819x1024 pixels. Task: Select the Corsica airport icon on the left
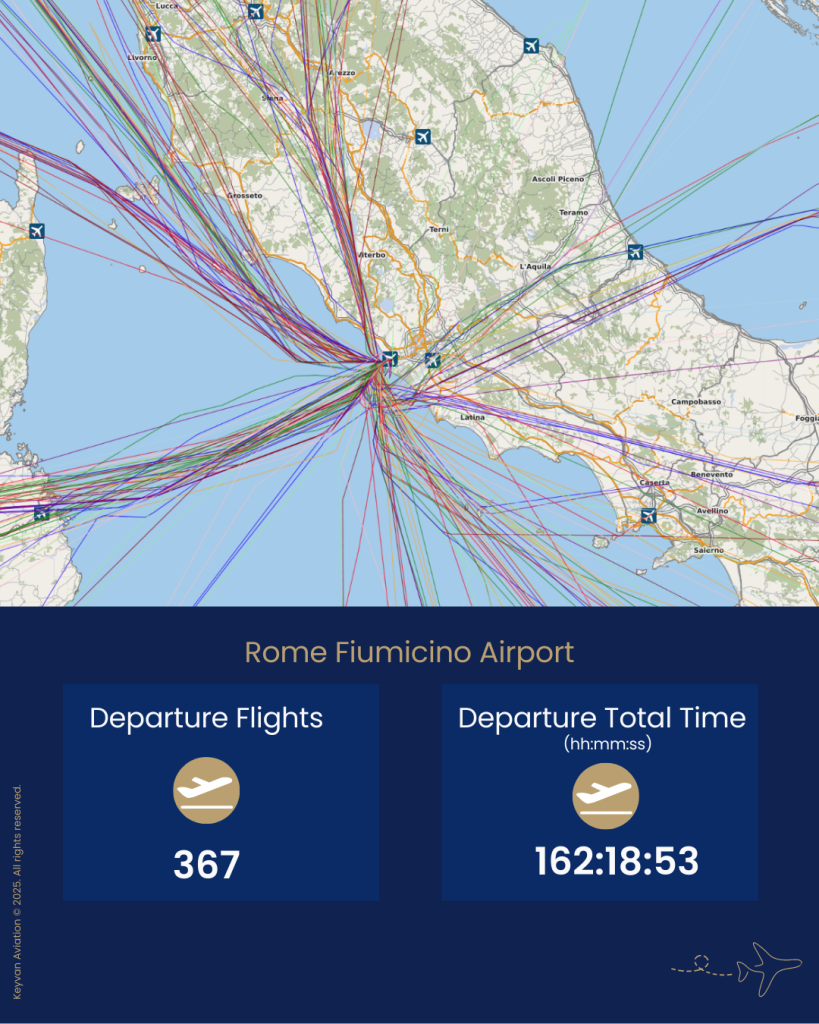pos(37,232)
